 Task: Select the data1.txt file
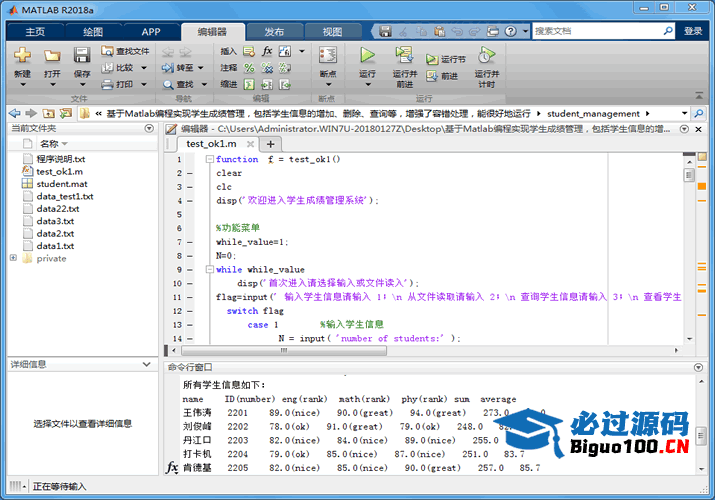coord(55,245)
